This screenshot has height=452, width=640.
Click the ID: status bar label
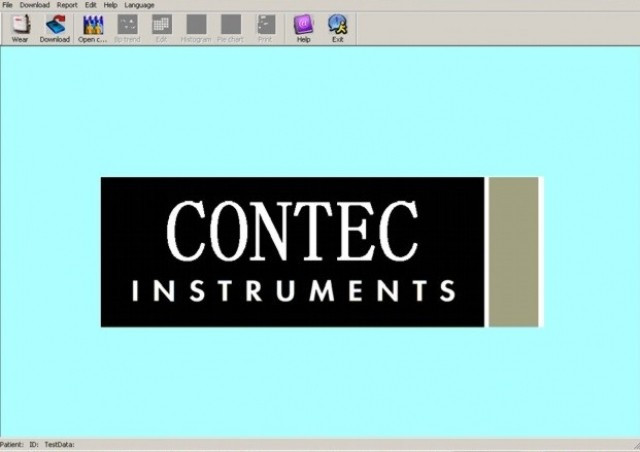click(x=34, y=444)
